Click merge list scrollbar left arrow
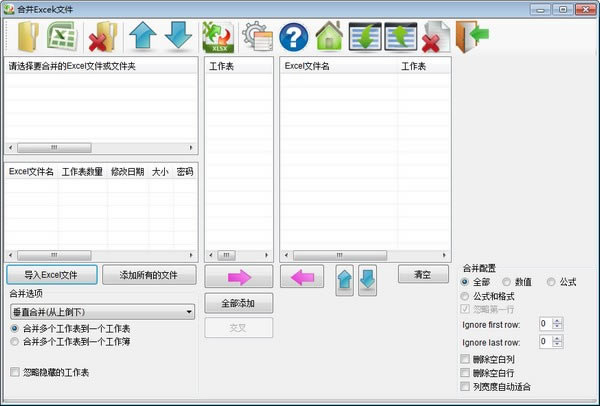Viewport: 600px width, 406px height. [x=286, y=255]
